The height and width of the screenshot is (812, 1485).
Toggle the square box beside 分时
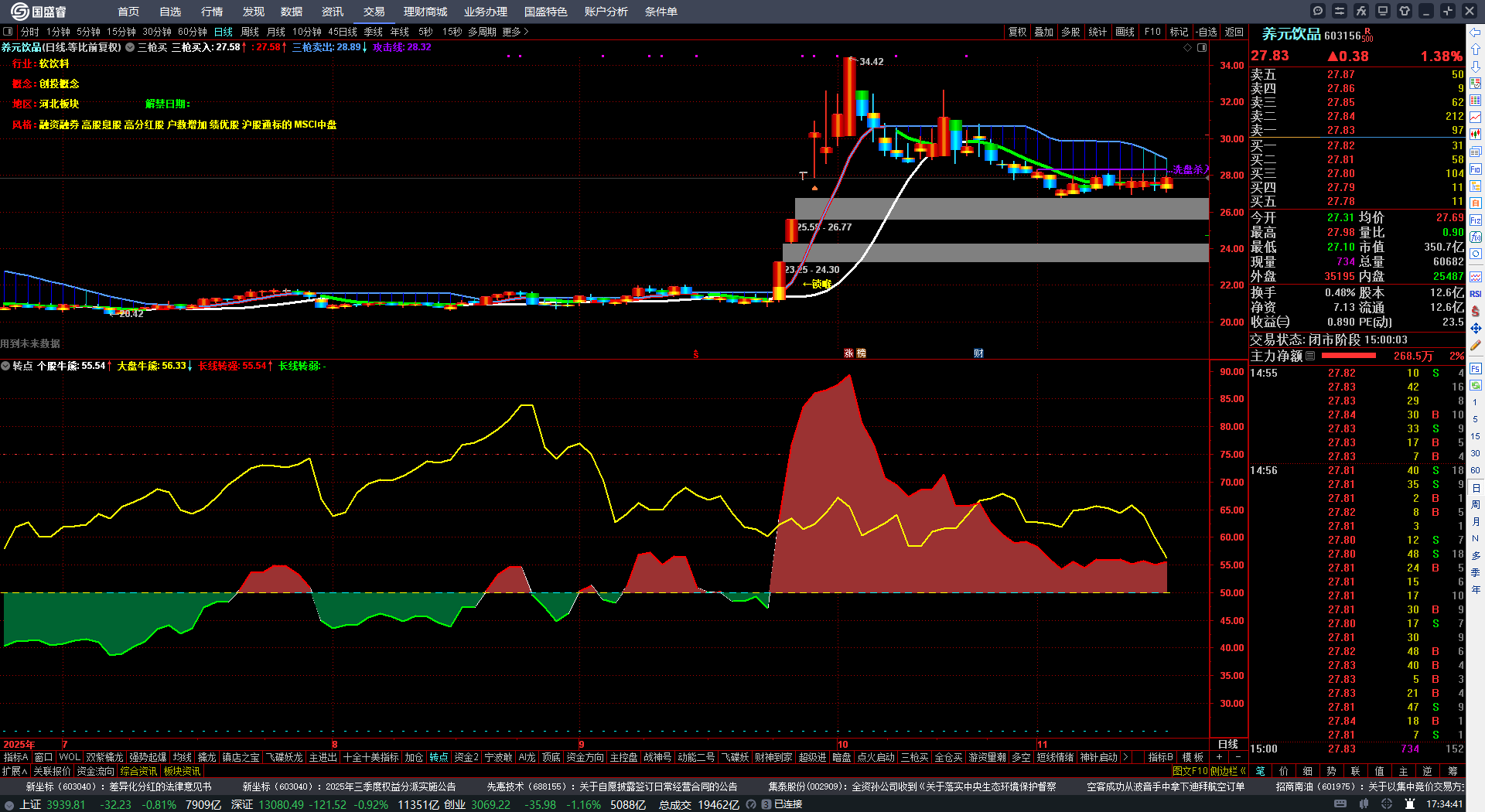(8, 32)
